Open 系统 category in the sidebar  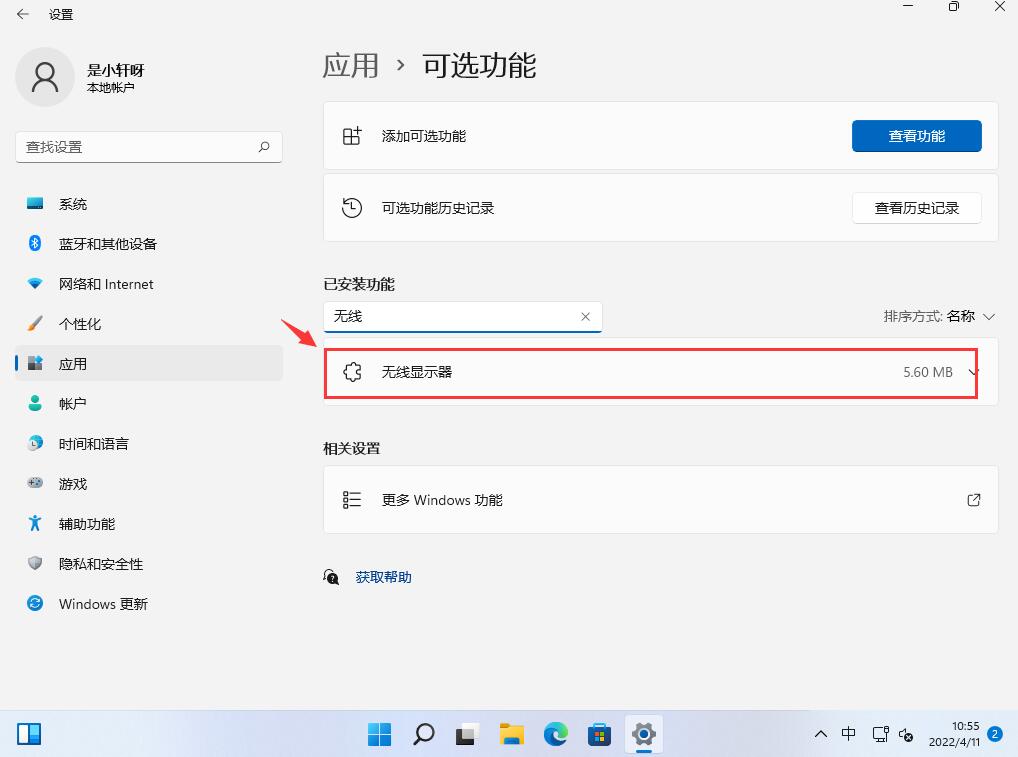(x=73, y=203)
